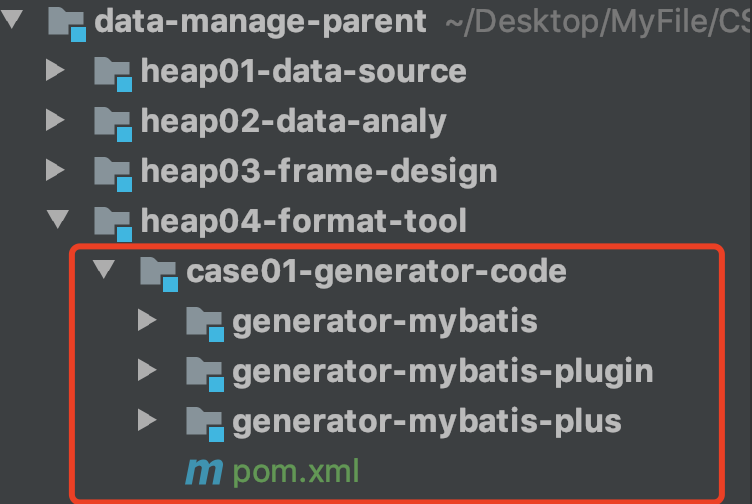Click the generator-mybatis-plugin folder icon
Viewport: 752px width, 504px height.
(205, 374)
